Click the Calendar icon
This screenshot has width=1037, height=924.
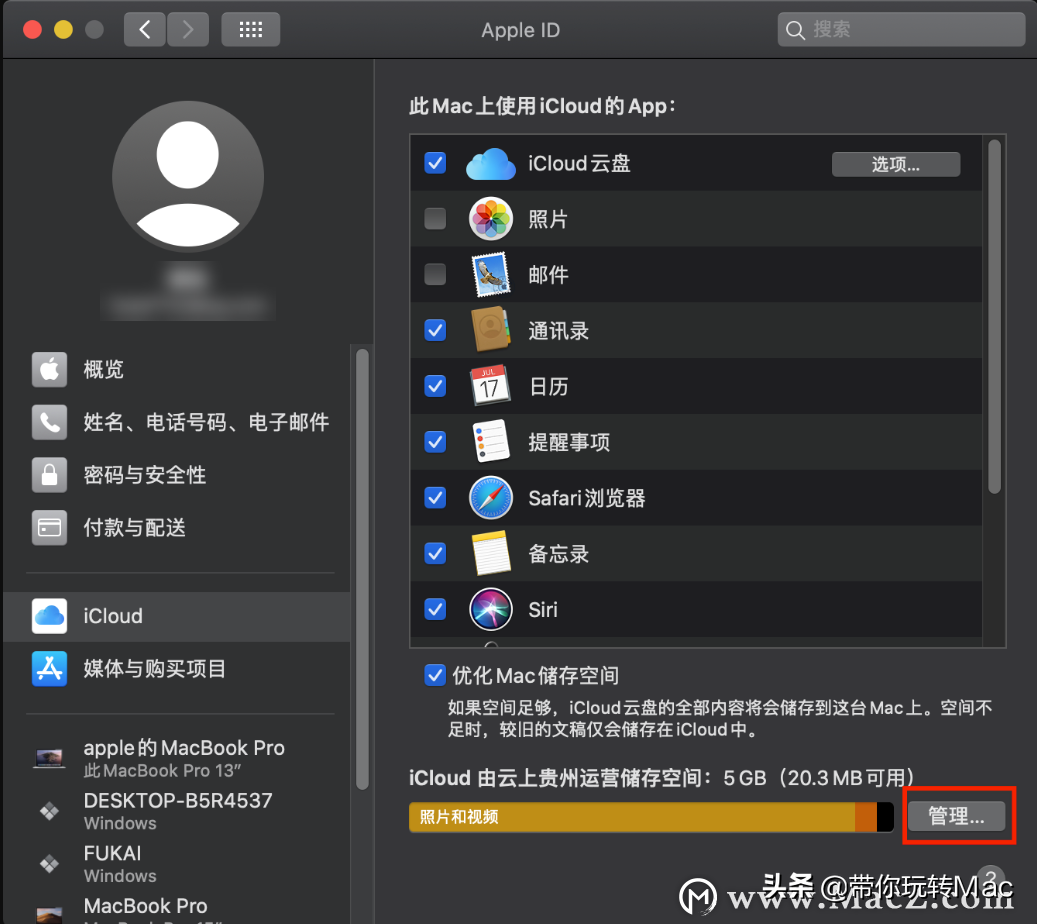tap(490, 385)
